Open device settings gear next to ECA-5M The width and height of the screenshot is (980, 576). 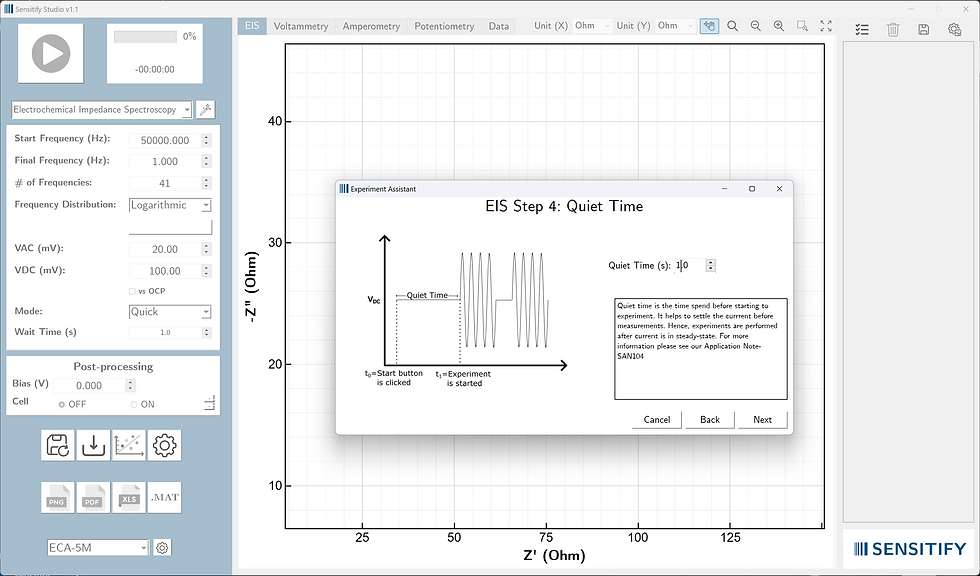click(162, 548)
